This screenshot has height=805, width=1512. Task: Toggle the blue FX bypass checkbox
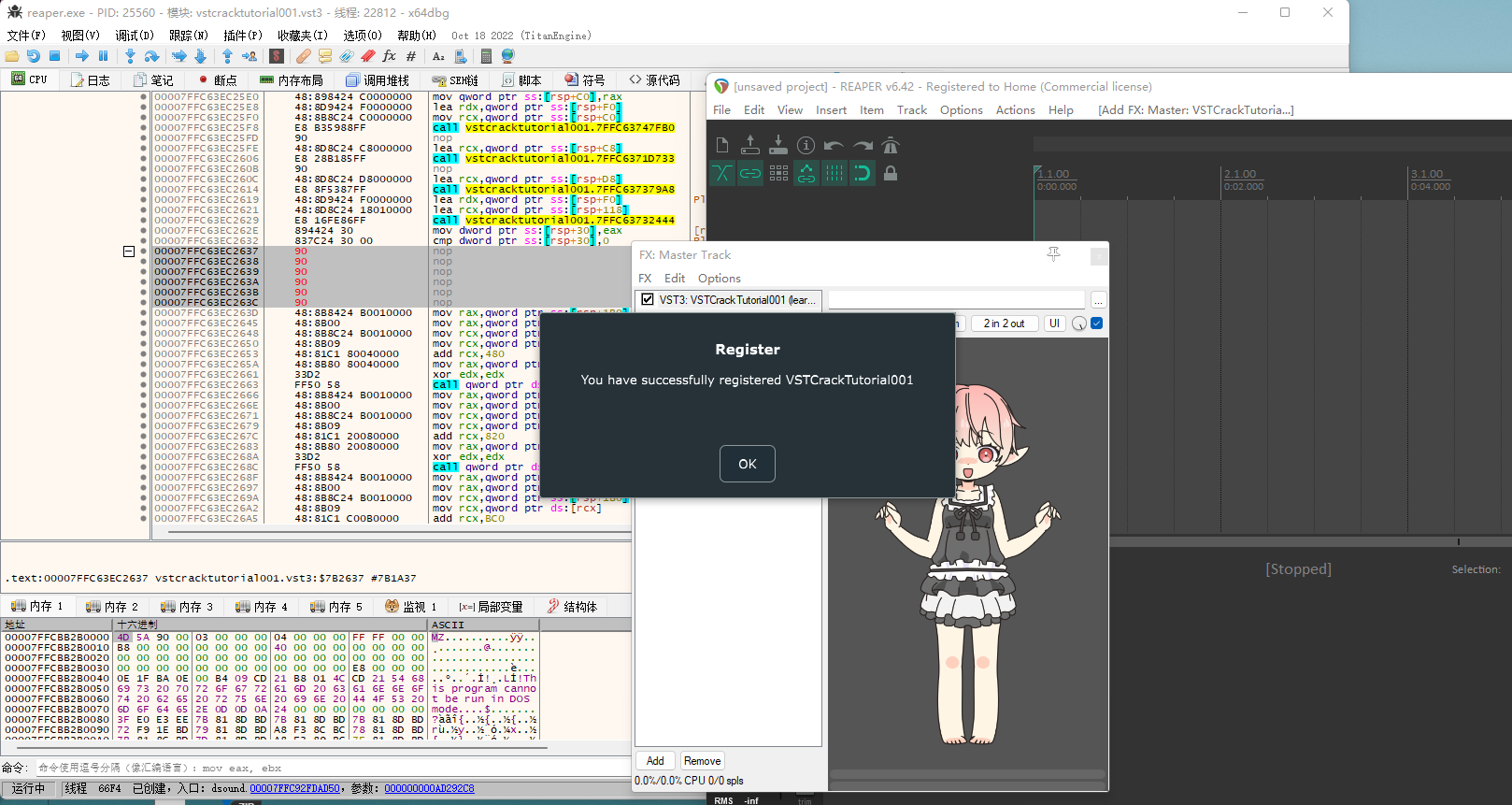tap(1097, 323)
